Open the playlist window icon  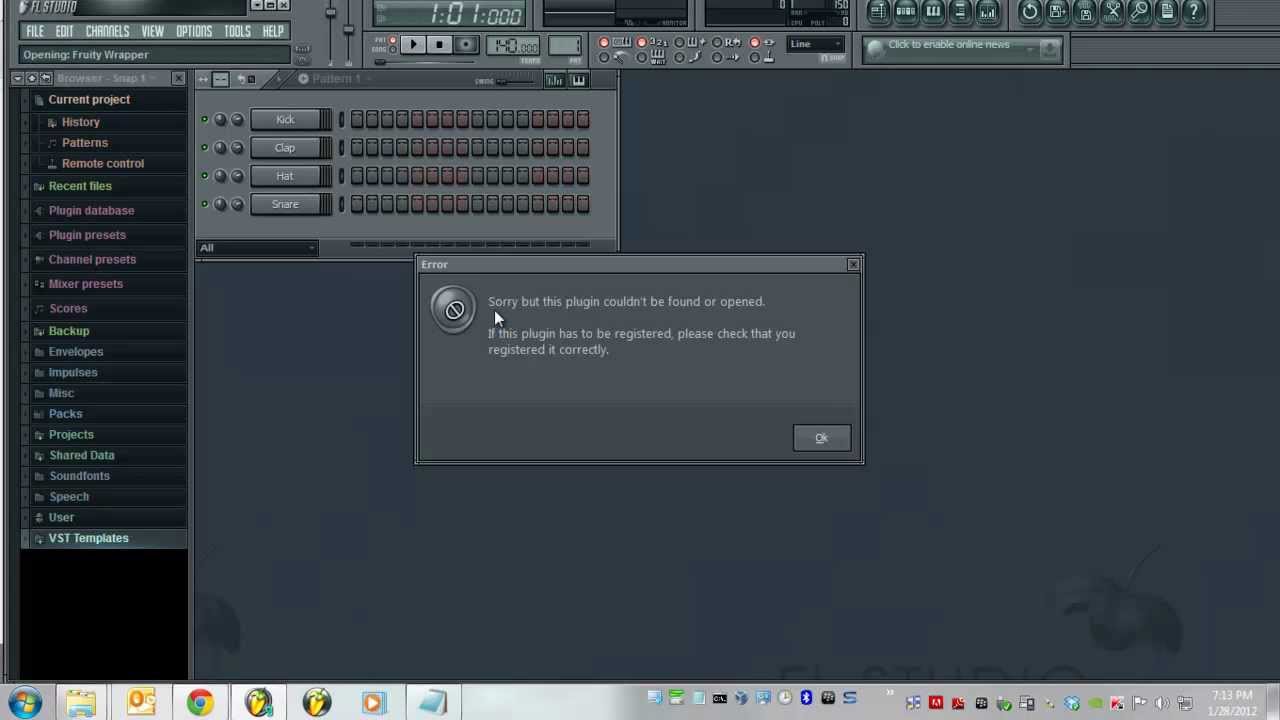878,11
